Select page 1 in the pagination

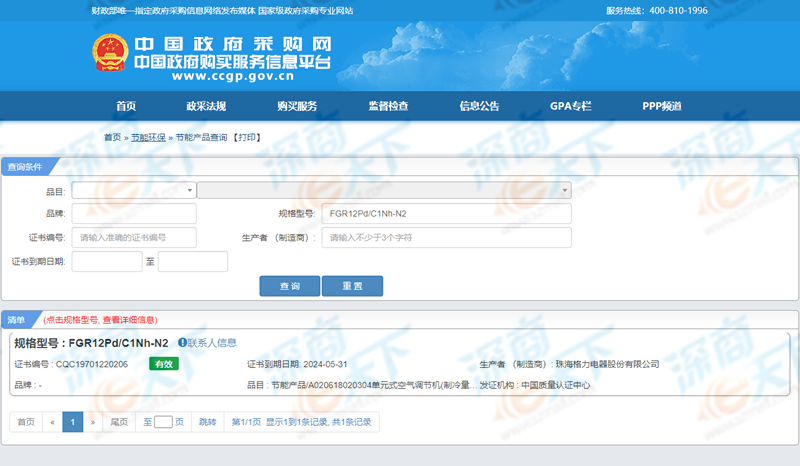tap(72, 422)
